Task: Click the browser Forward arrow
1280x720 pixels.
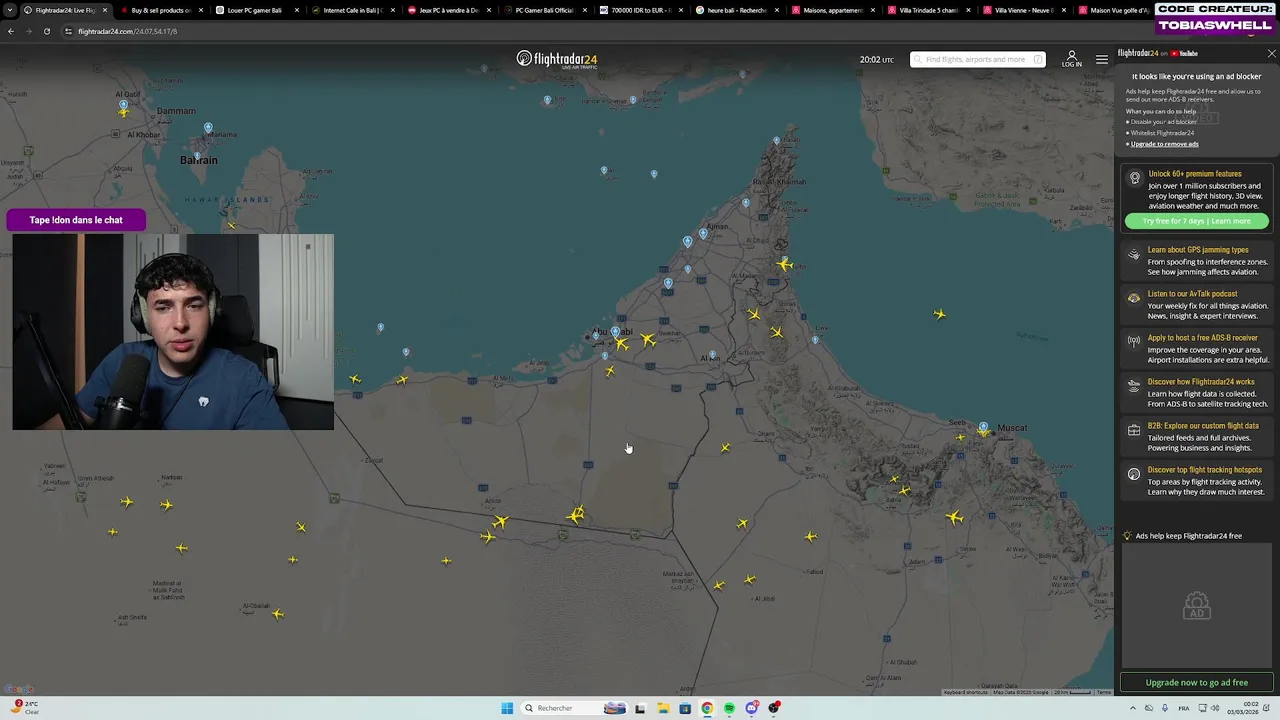Action: [x=28, y=31]
